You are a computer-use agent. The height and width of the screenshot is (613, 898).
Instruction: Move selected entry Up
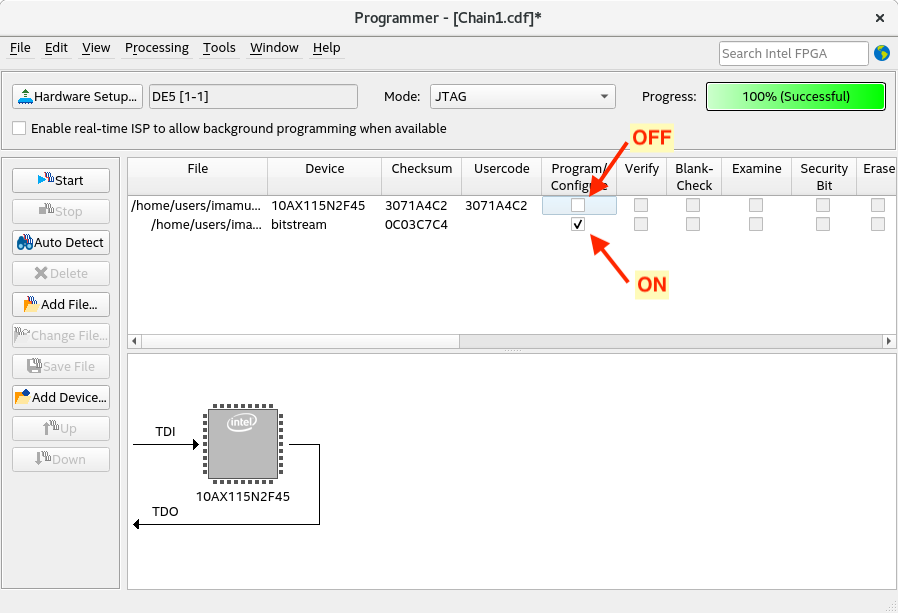tap(61, 428)
